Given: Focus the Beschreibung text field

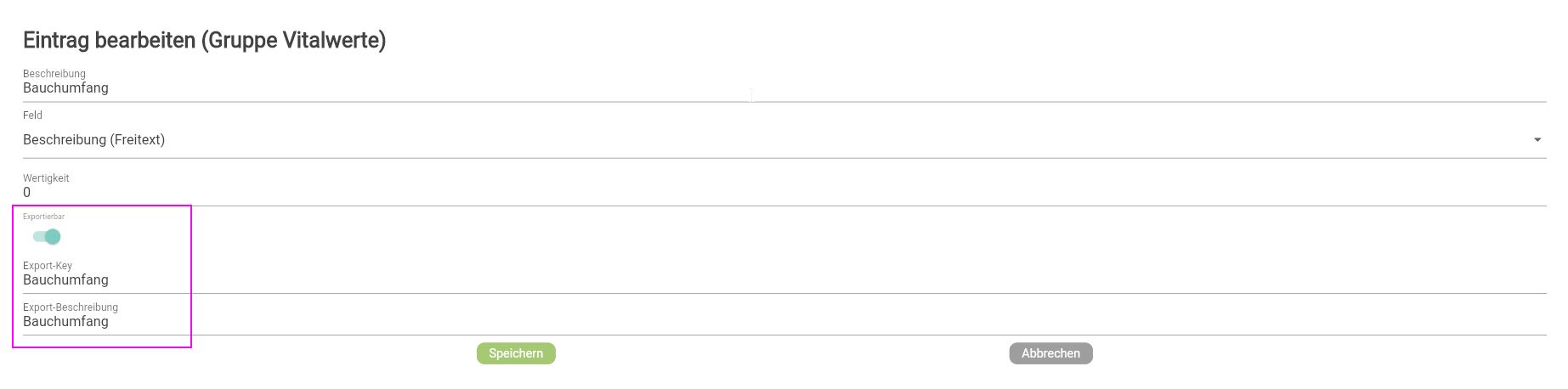Looking at the screenshot, I should [765, 88].
